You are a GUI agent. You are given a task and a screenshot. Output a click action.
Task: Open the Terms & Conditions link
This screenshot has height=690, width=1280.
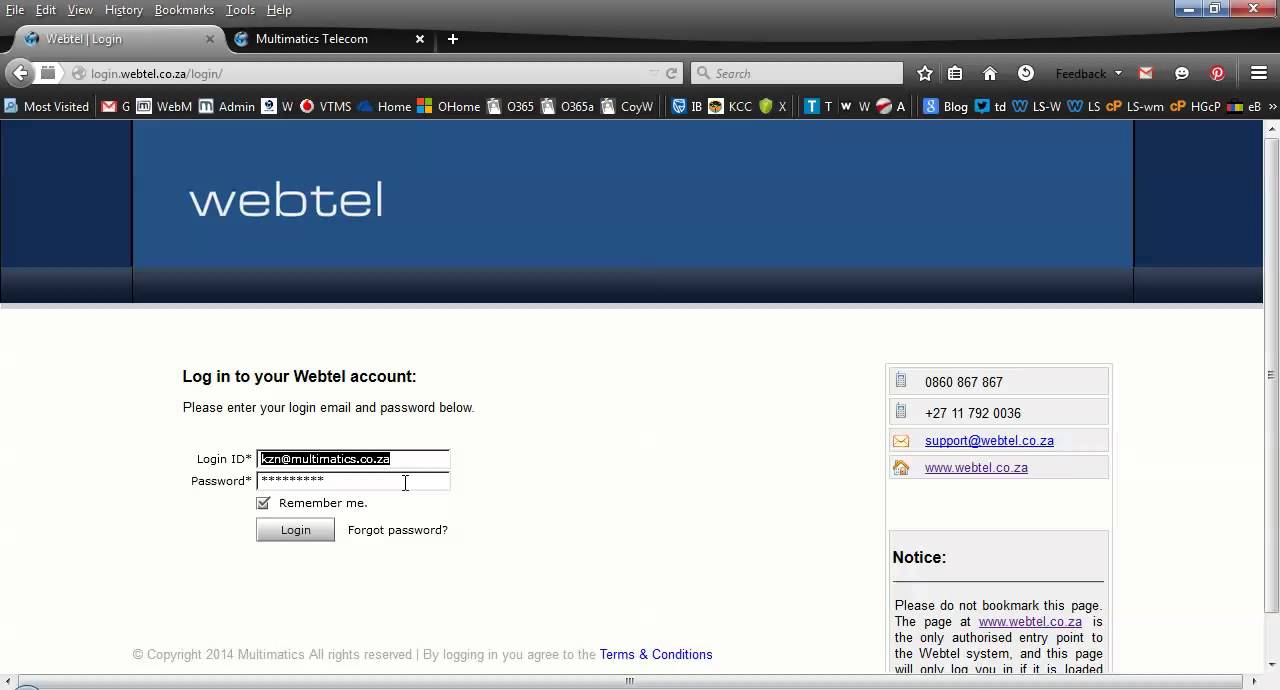click(x=656, y=655)
